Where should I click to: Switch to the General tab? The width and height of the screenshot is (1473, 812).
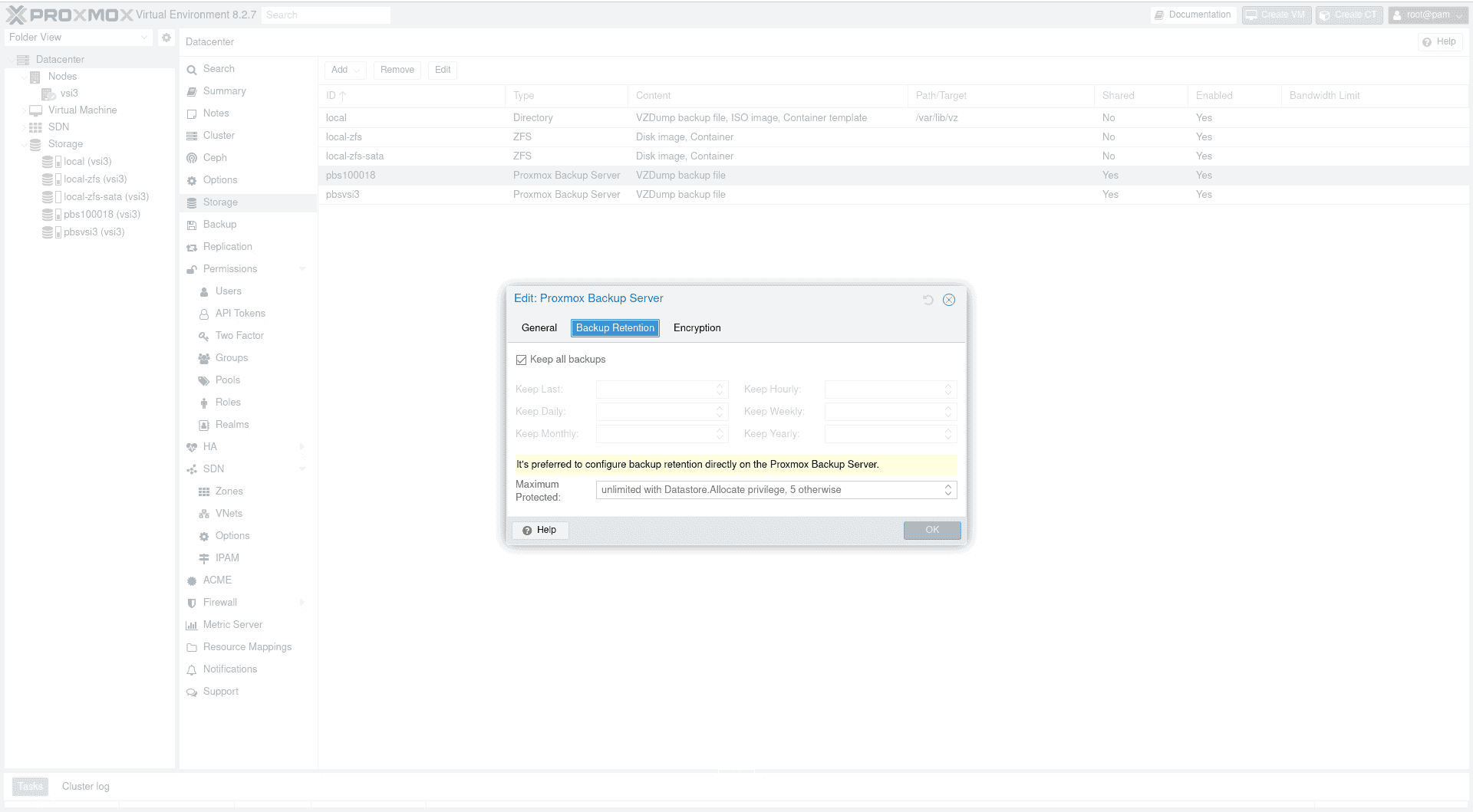click(539, 328)
